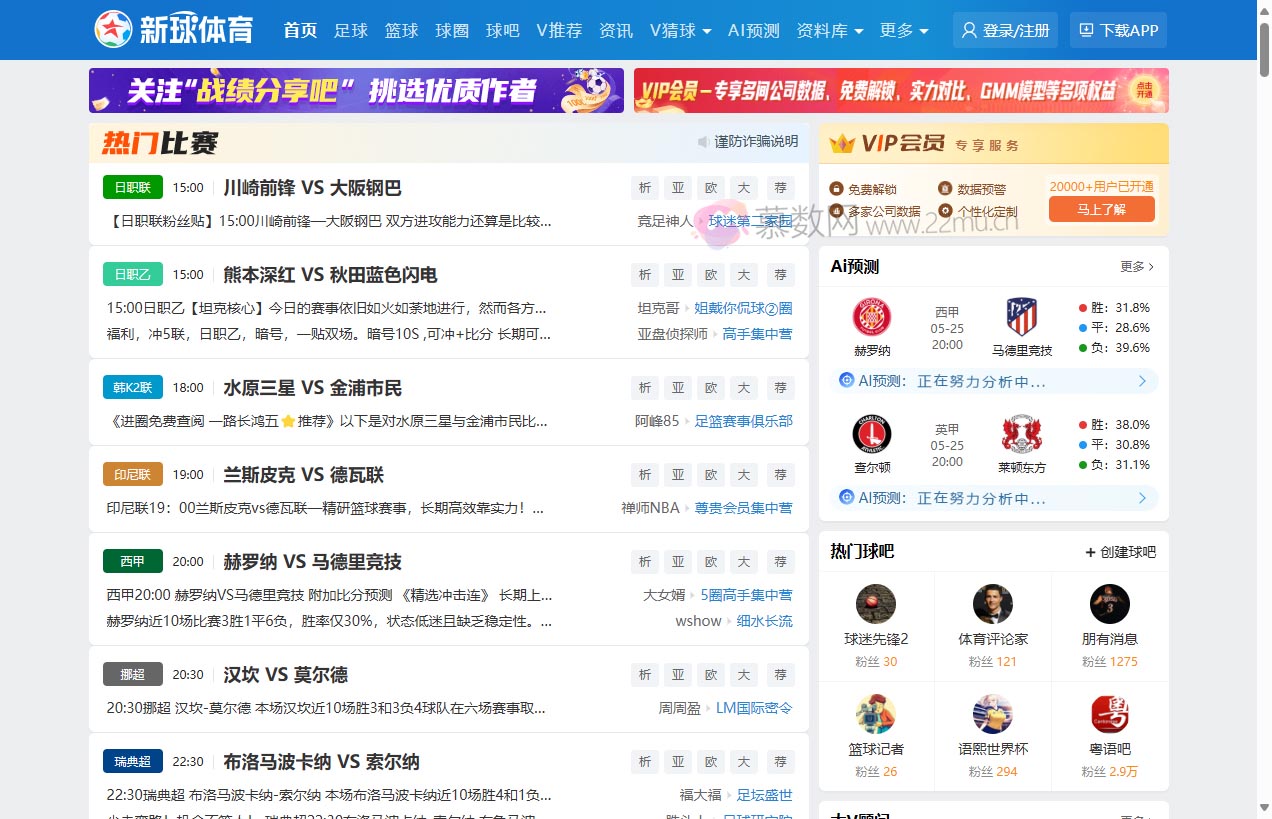Click the 创建球吧 link
The height and width of the screenshot is (819, 1272).
tap(1120, 552)
